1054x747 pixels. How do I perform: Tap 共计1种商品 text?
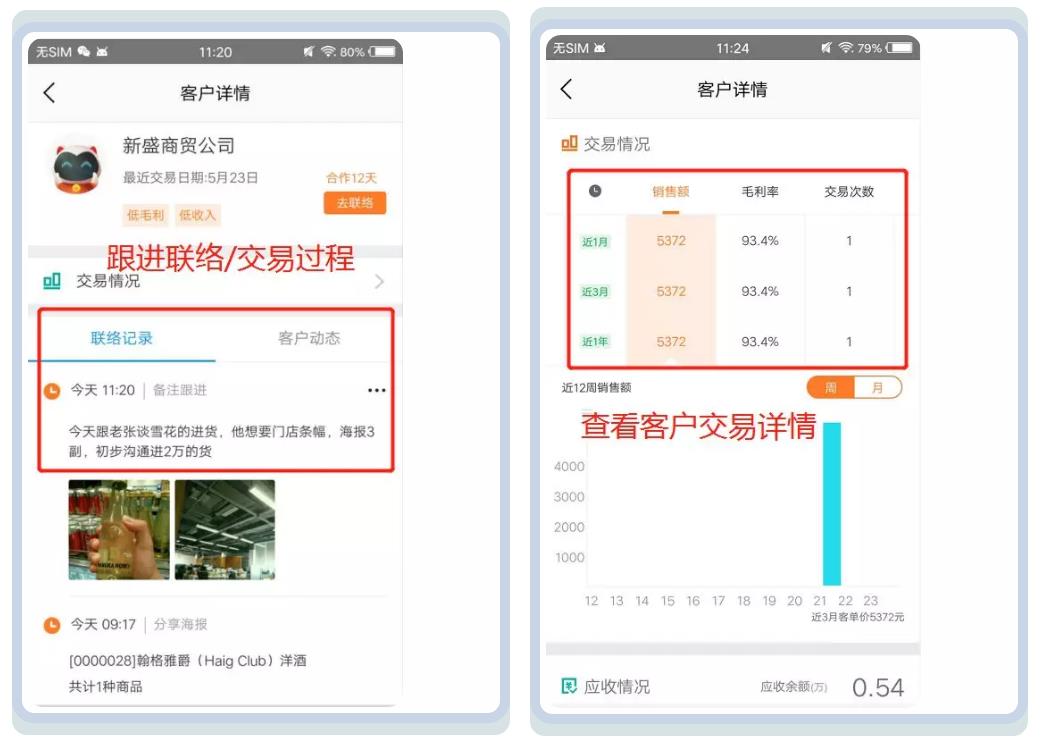(x=106, y=686)
